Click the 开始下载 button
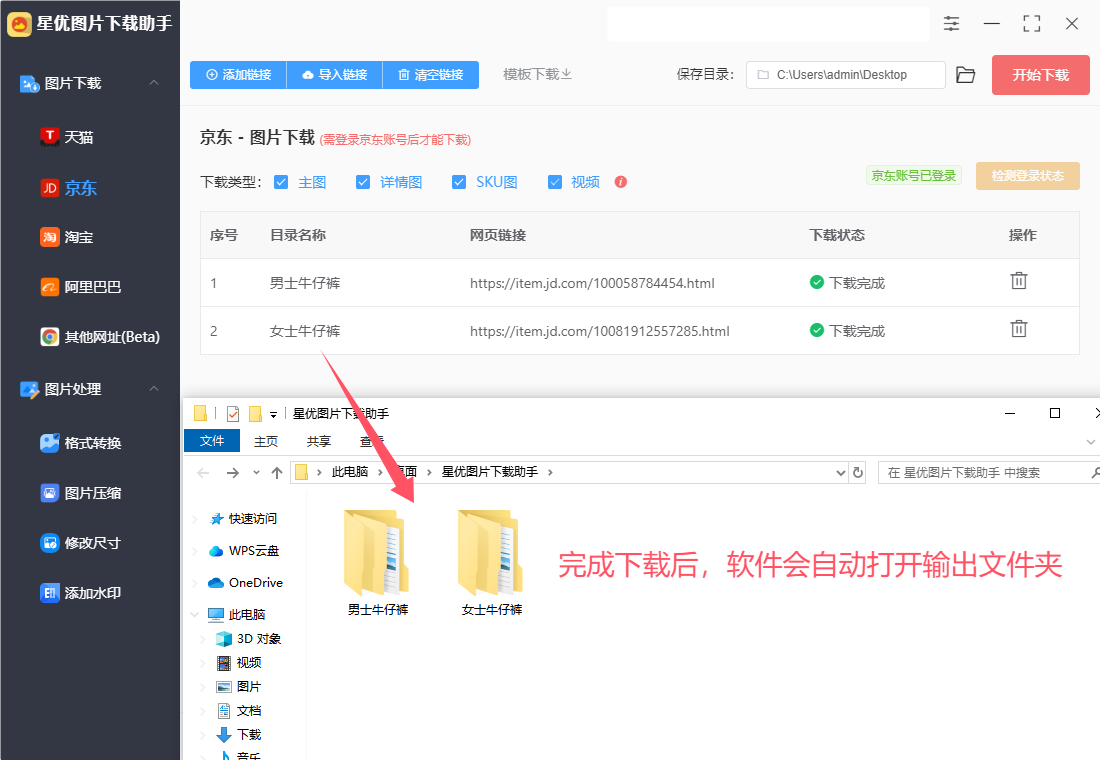1100x760 pixels. click(x=1040, y=74)
